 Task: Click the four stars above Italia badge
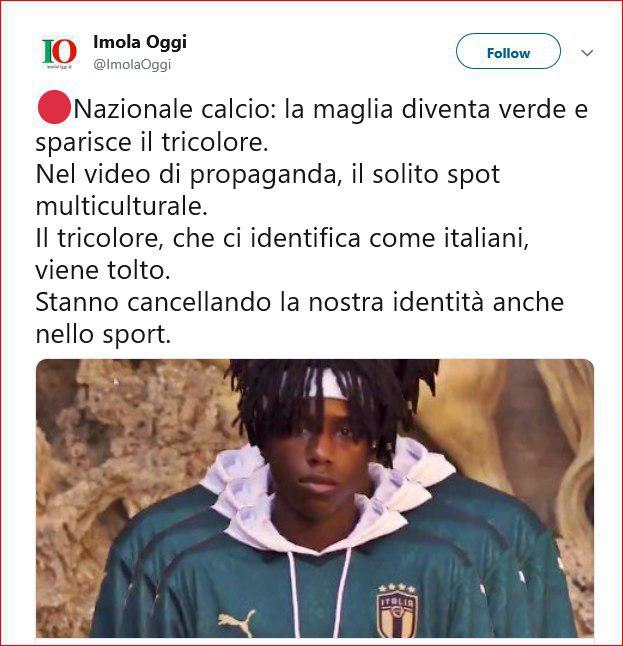[x=397, y=587]
